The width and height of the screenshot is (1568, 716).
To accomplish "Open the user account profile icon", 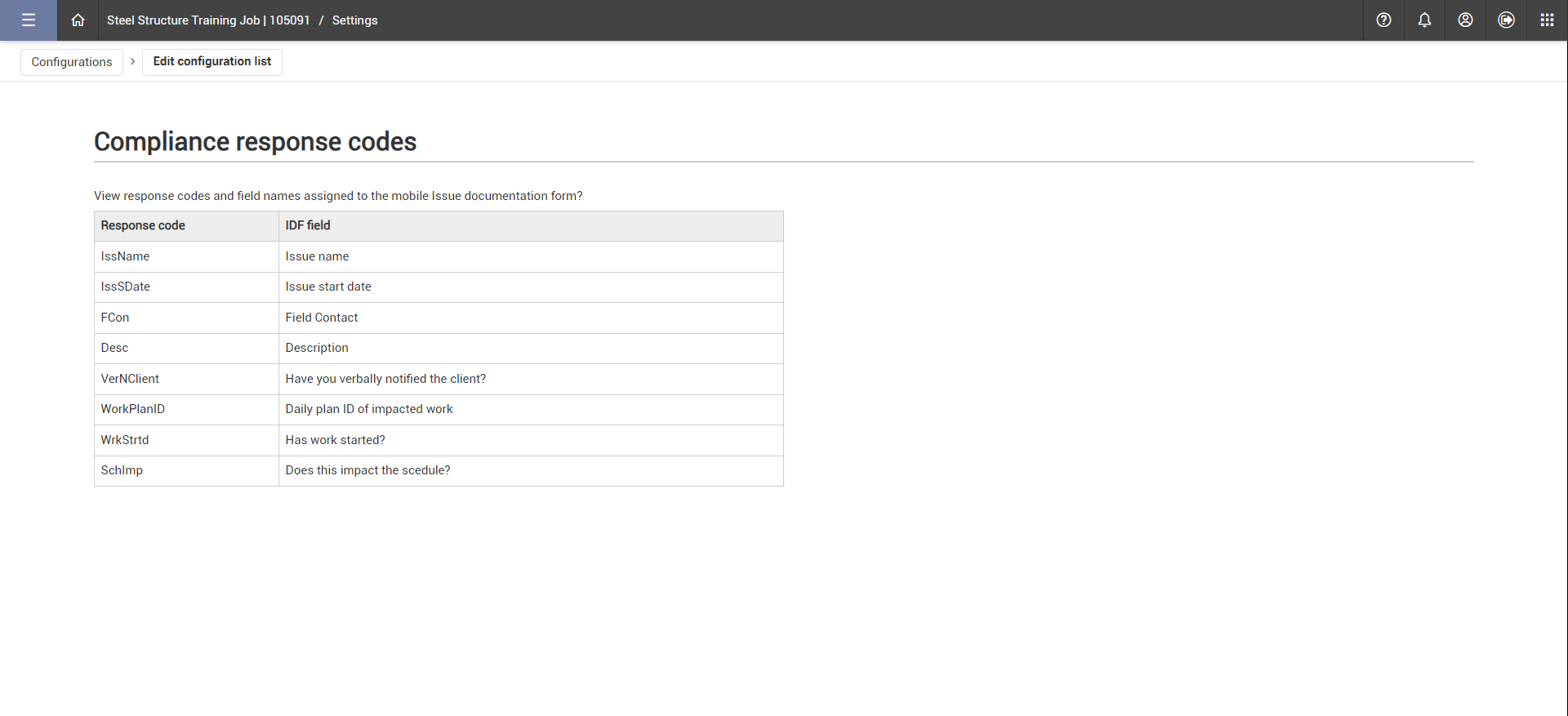I will click(x=1465, y=20).
